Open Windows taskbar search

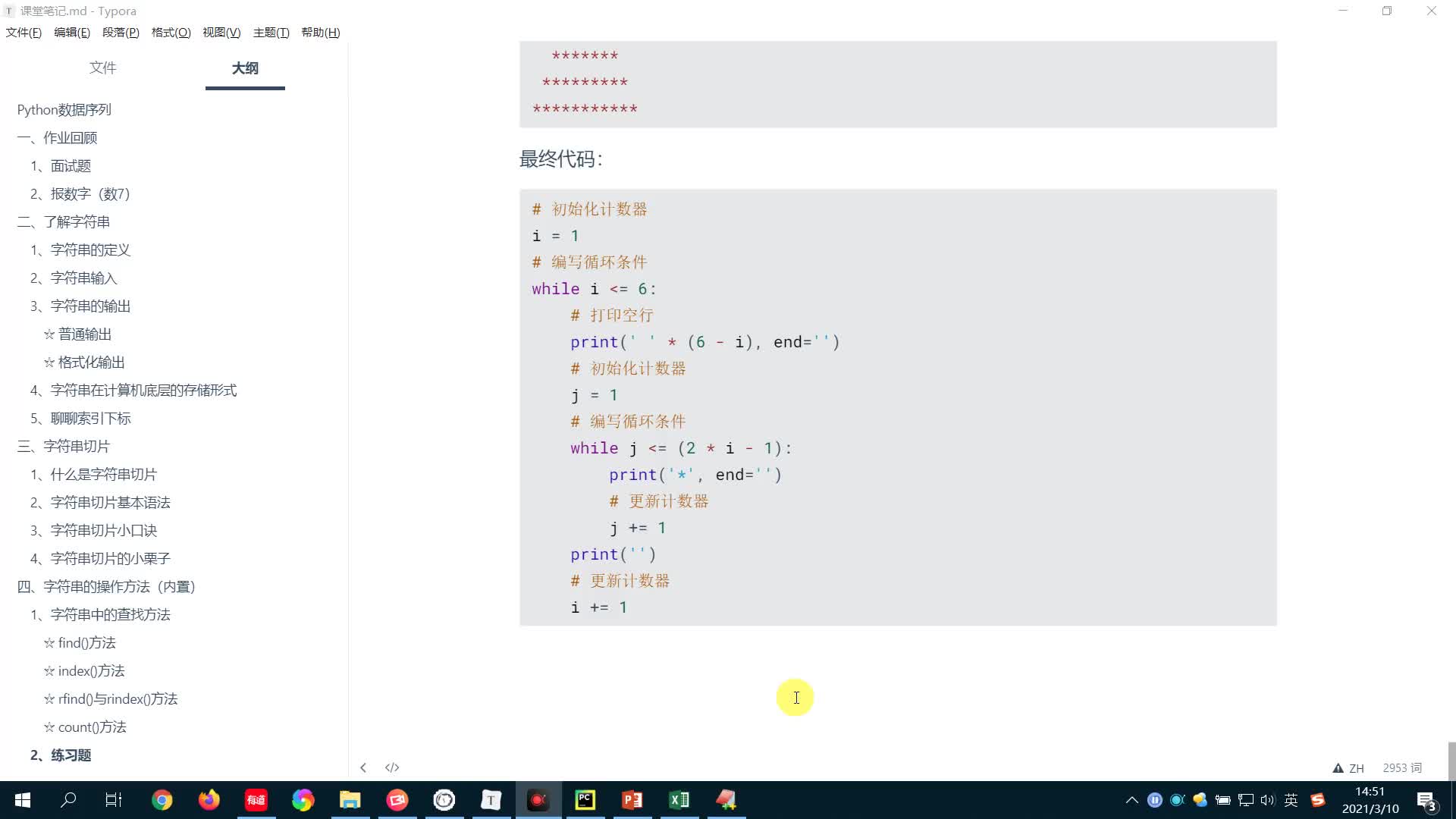pos(68,800)
